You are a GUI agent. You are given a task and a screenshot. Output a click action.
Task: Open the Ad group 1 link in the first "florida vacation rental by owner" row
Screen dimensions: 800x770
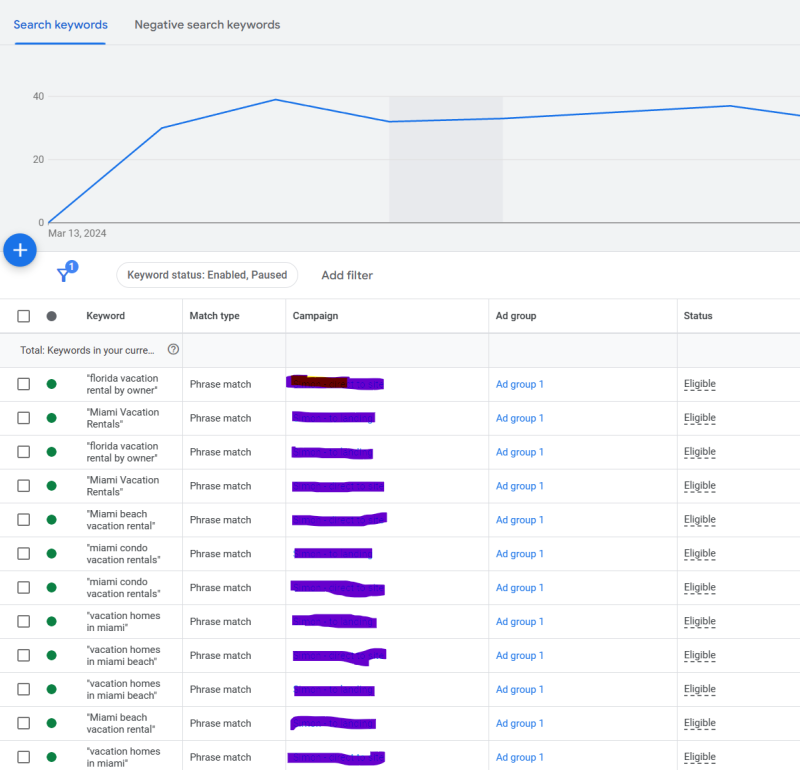(x=519, y=384)
